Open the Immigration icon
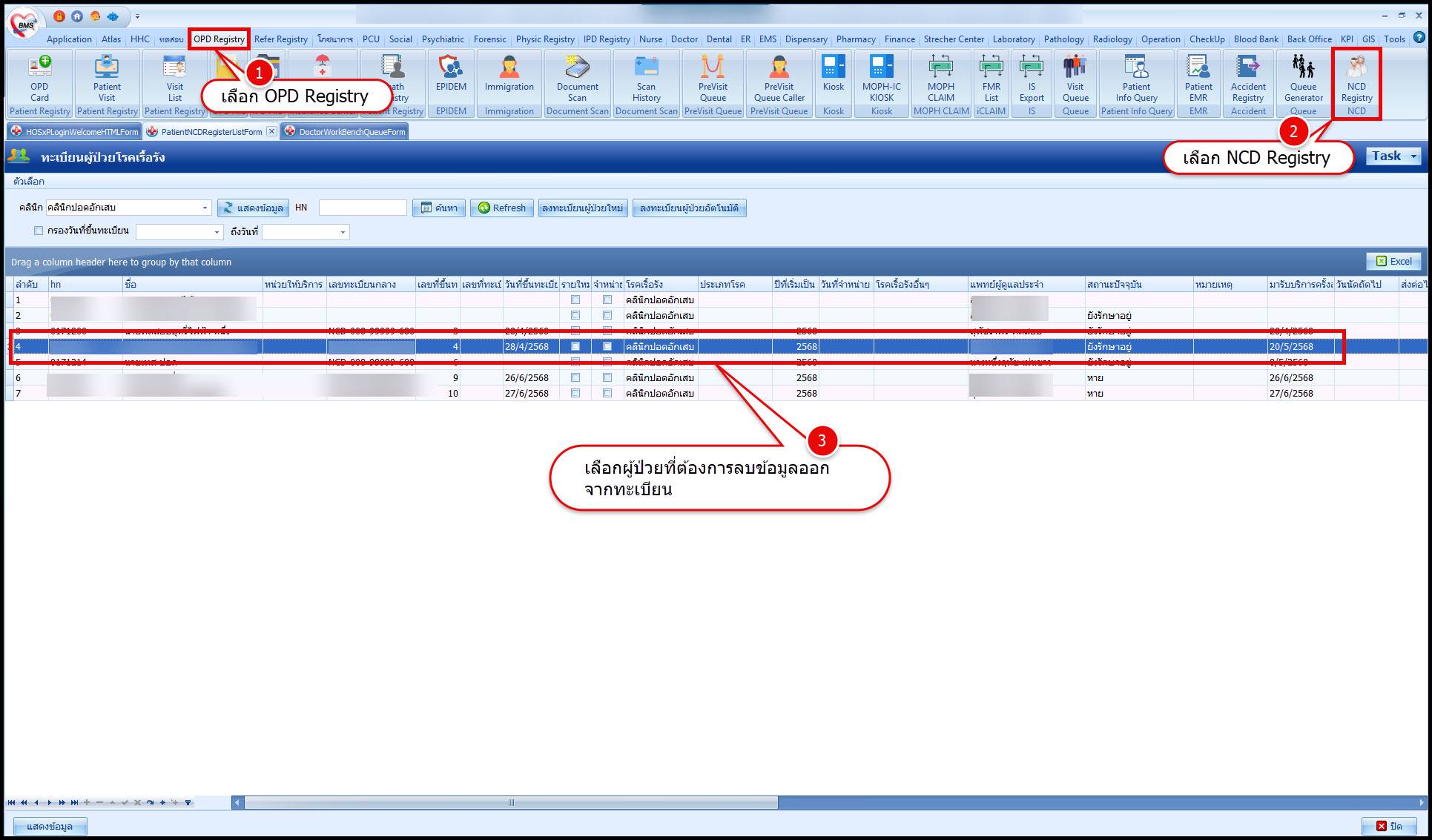The image size is (1432, 840). [509, 80]
